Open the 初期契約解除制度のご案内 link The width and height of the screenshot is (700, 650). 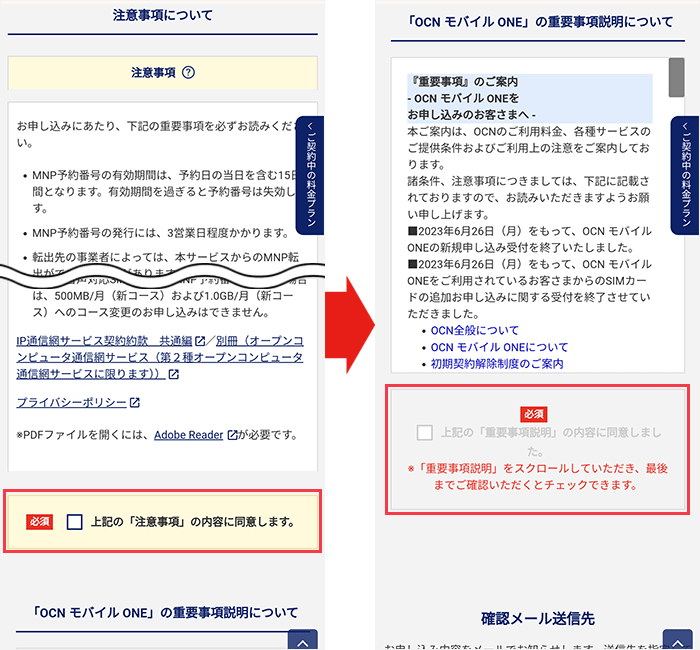point(497,364)
